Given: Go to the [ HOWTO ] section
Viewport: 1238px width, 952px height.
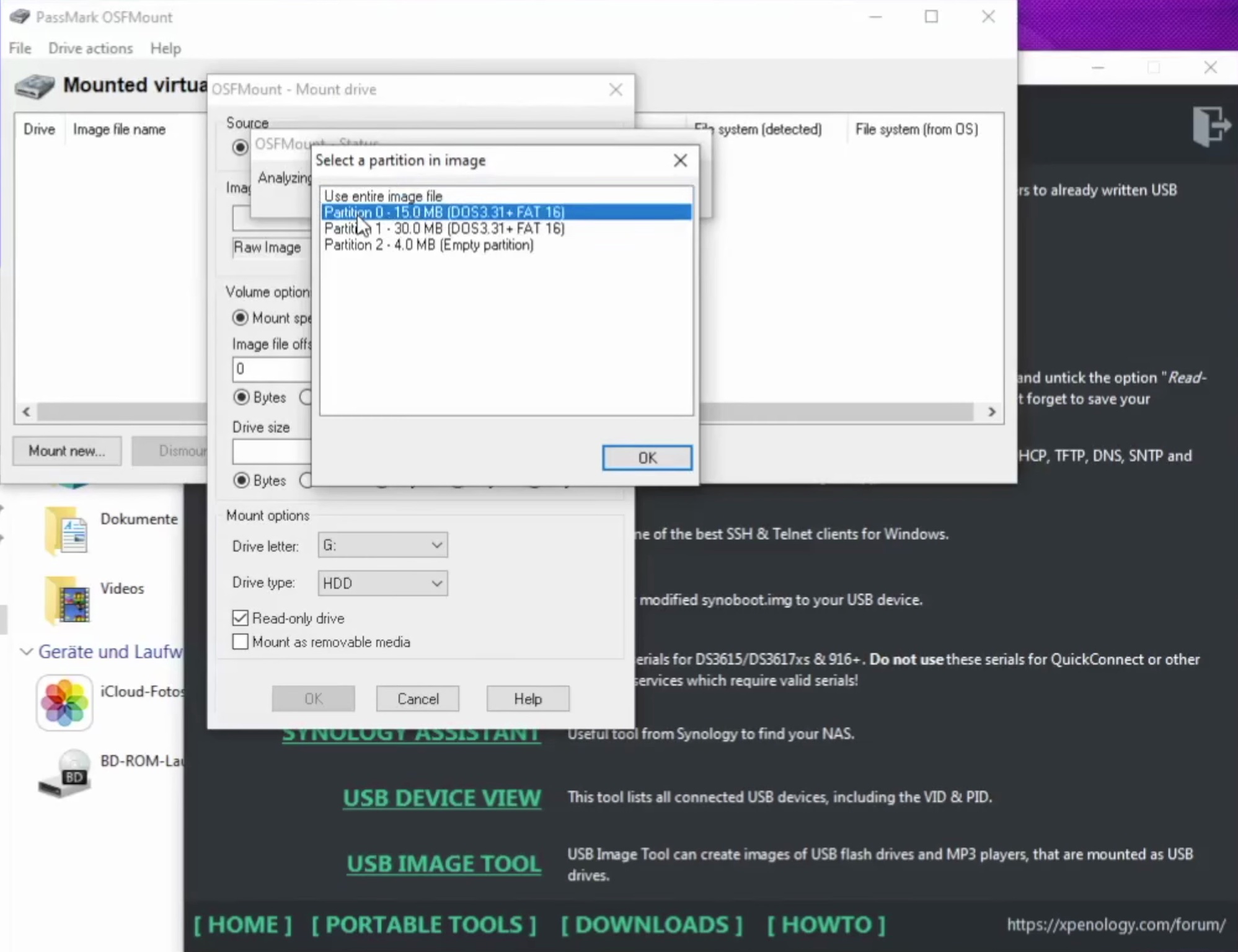Looking at the screenshot, I should point(826,924).
